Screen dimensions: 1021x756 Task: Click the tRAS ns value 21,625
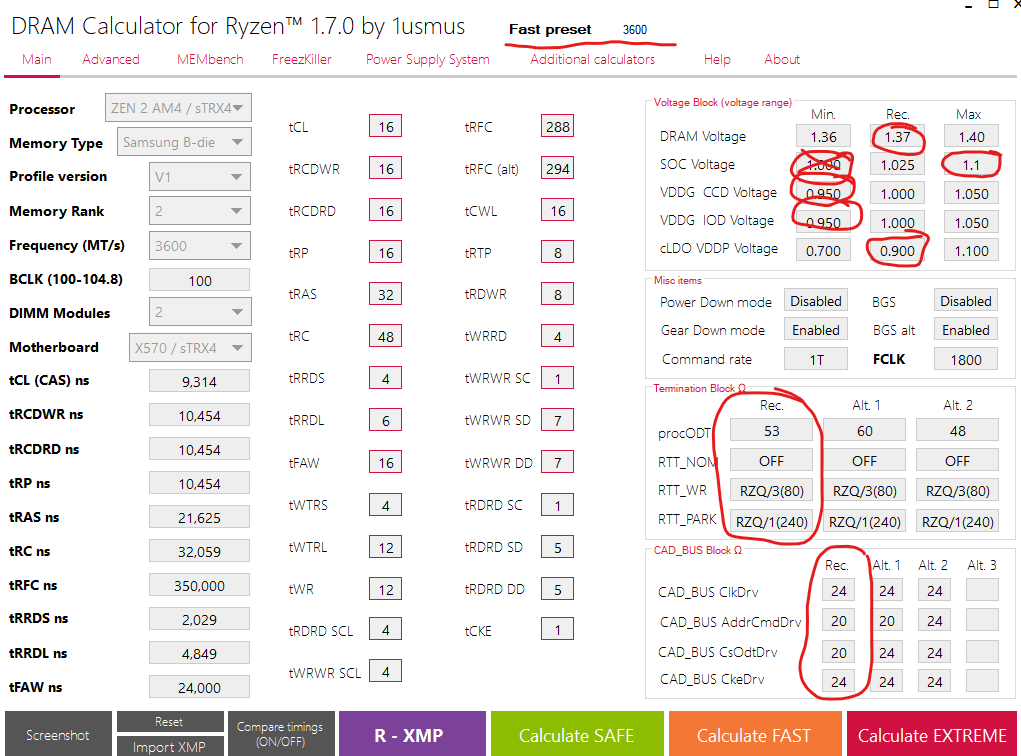click(x=199, y=517)
